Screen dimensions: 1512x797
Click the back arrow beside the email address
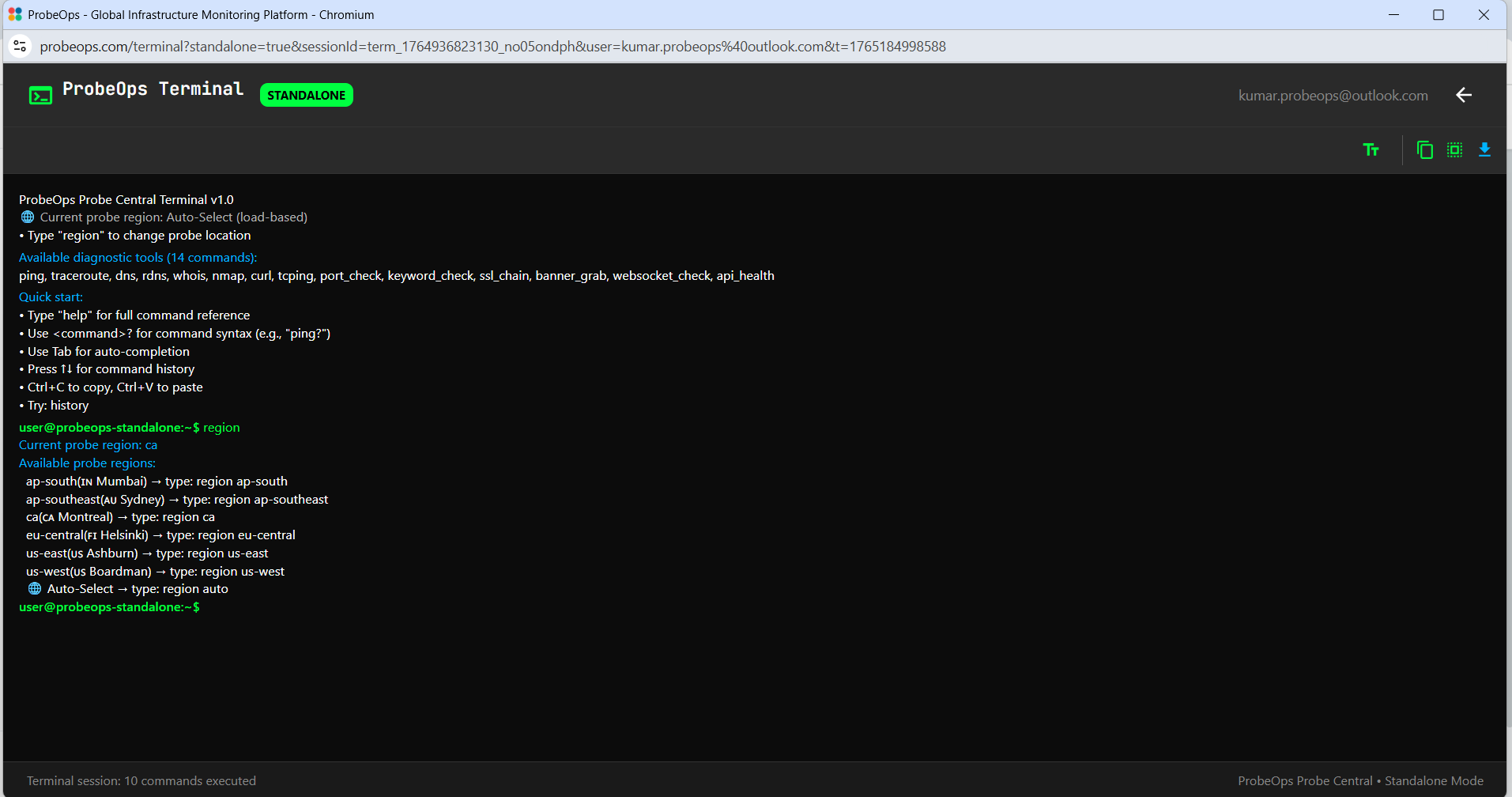click(x=1464, y=94)
